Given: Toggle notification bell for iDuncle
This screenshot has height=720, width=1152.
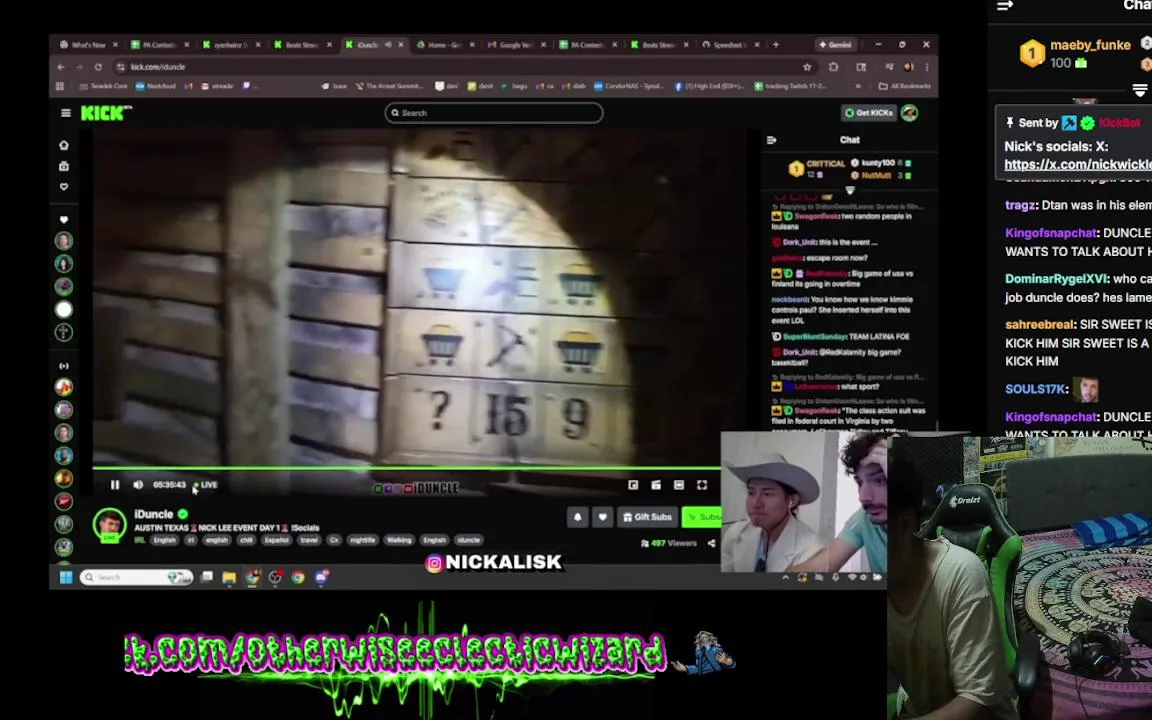Looking at the screenshot, I should coord(577,517).
